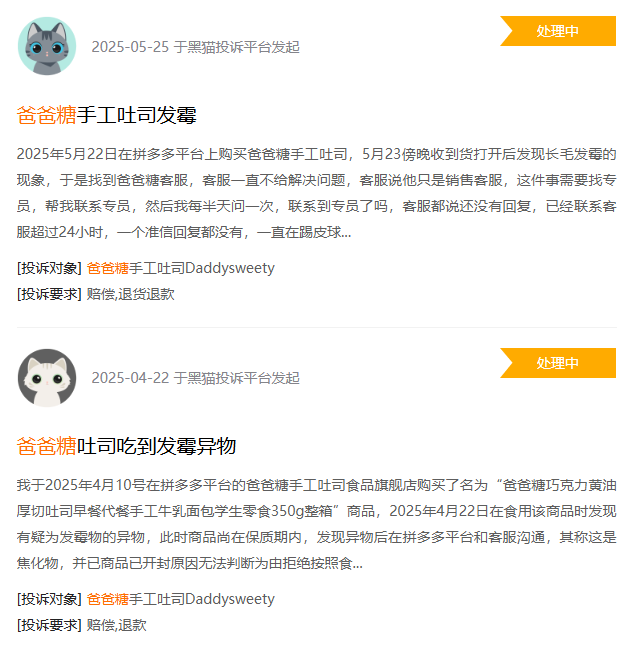Screen dimensions: 632x649
Task: Open first complaint description starting 2025年5月22日
Action: pos(317,193)
